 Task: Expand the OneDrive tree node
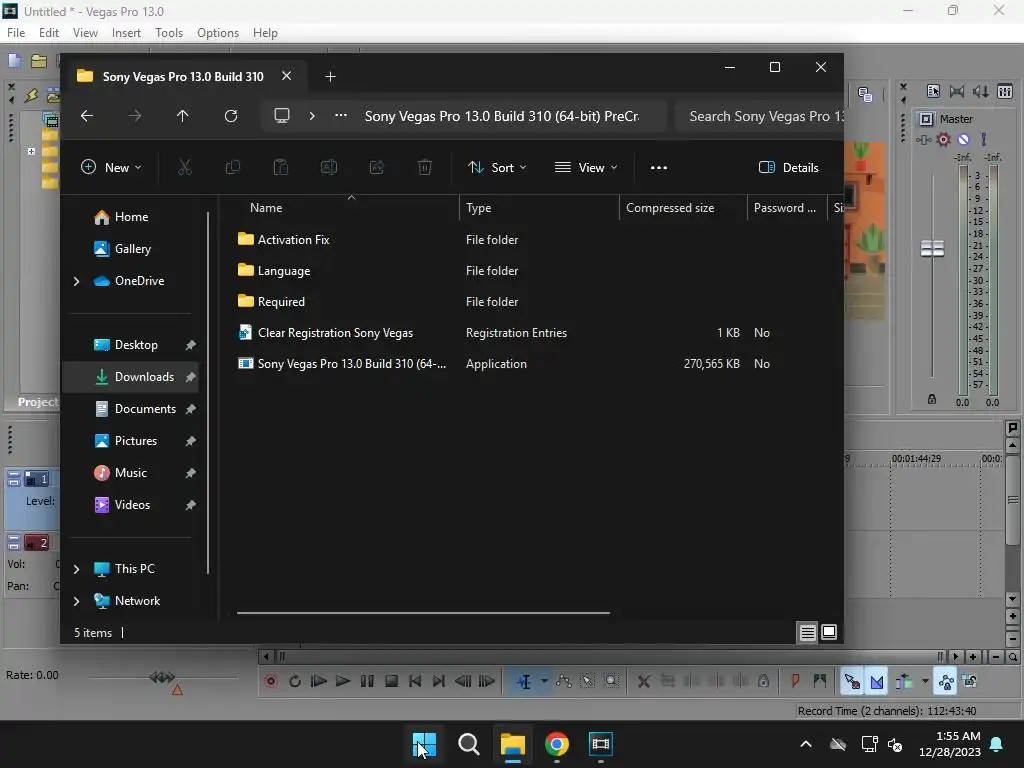76,281
